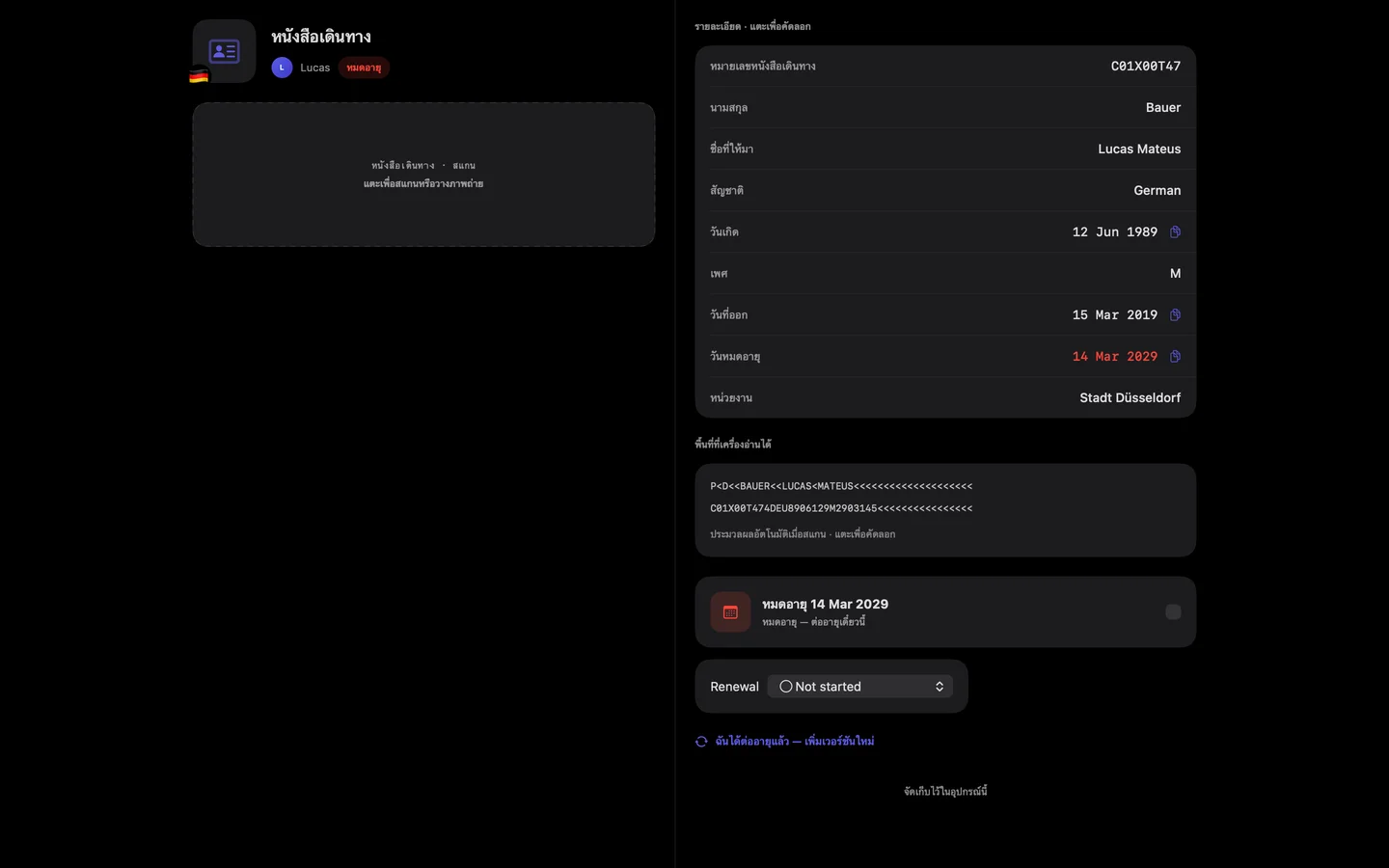Click the red calendar expiry icon
The width and height of the screenshot is (1389, 868).
click(730, 612)
